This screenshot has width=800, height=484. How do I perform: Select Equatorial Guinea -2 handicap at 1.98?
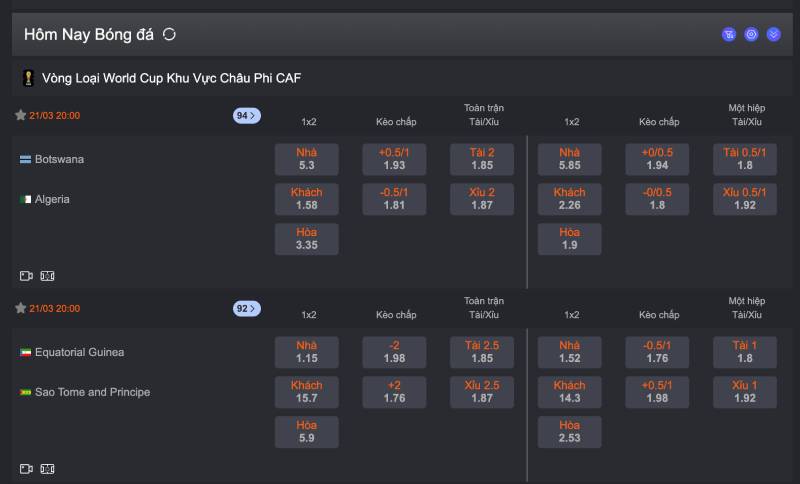[394, 352]
